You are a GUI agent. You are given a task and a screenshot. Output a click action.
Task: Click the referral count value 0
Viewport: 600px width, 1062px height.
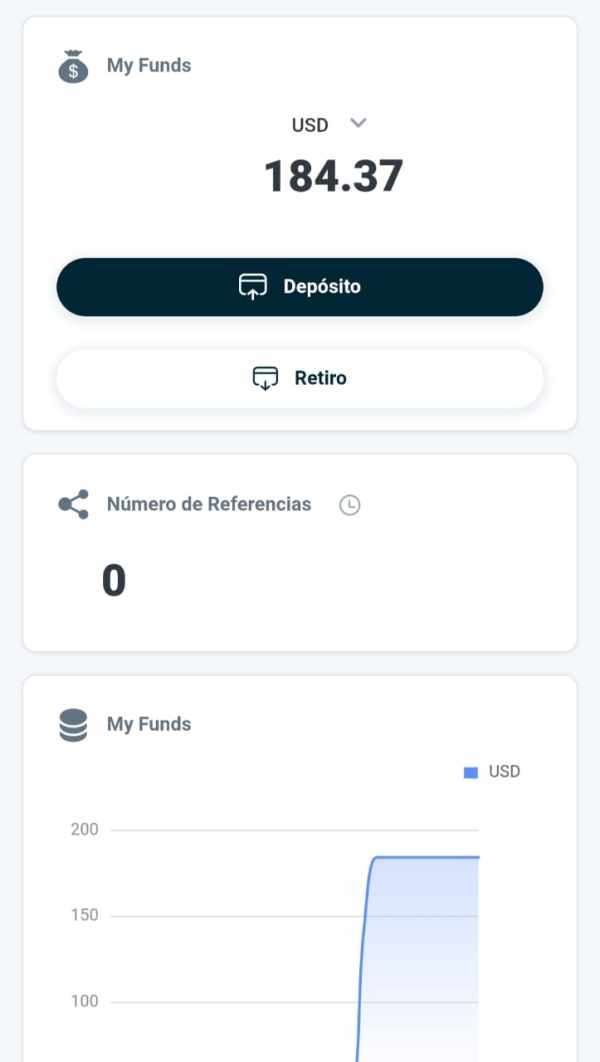tap(114, 581)
